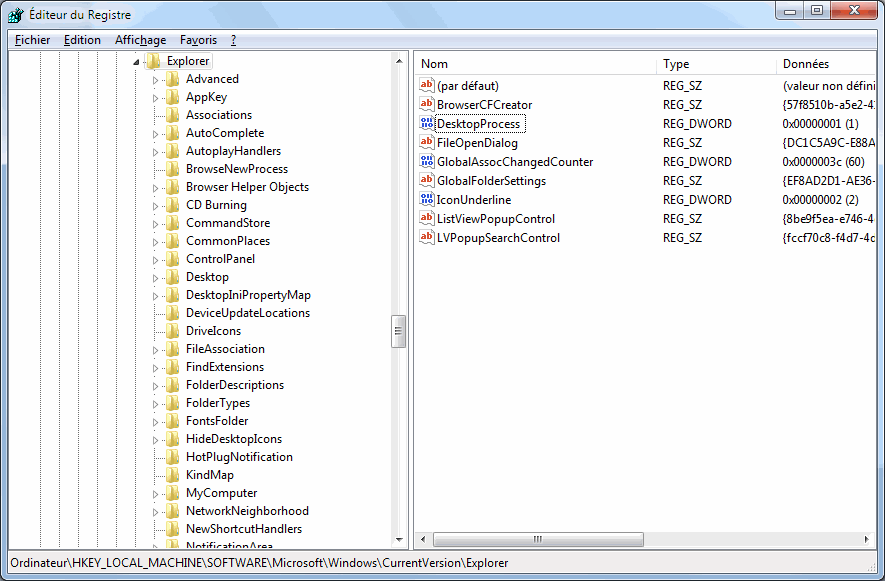Select the IconUnderline value name
885x581 pixels.
[474, 200]
